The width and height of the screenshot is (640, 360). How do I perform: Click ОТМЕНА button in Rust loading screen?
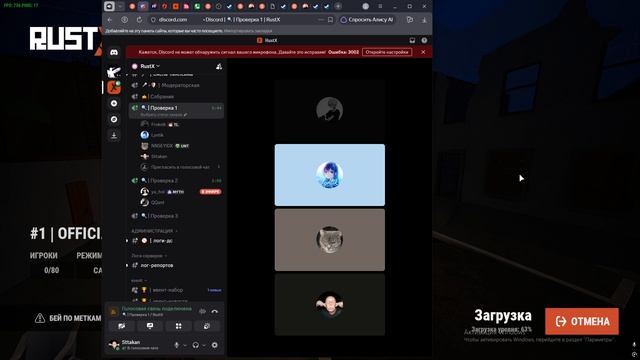click(x=582, y=321)
